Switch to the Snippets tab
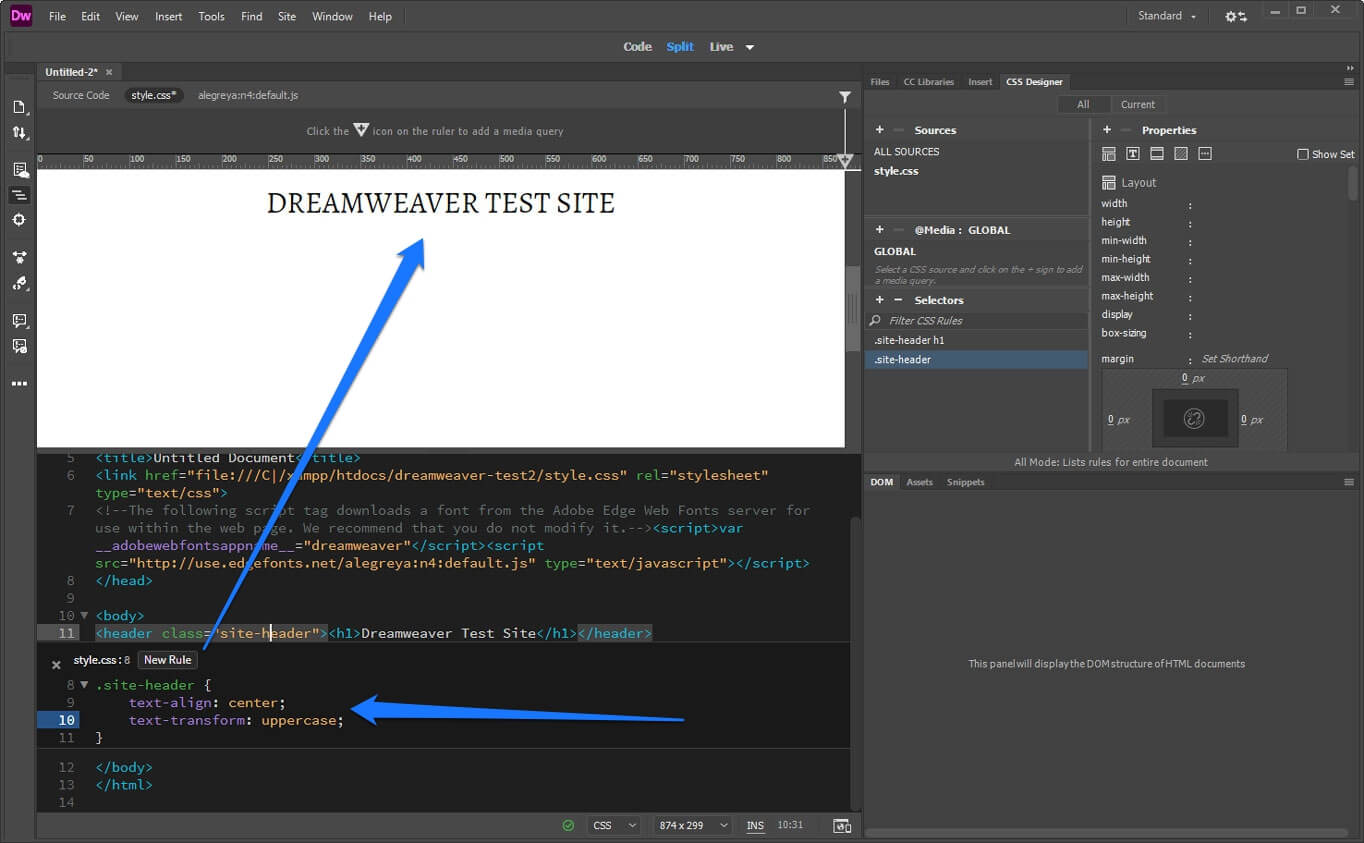 965,481
